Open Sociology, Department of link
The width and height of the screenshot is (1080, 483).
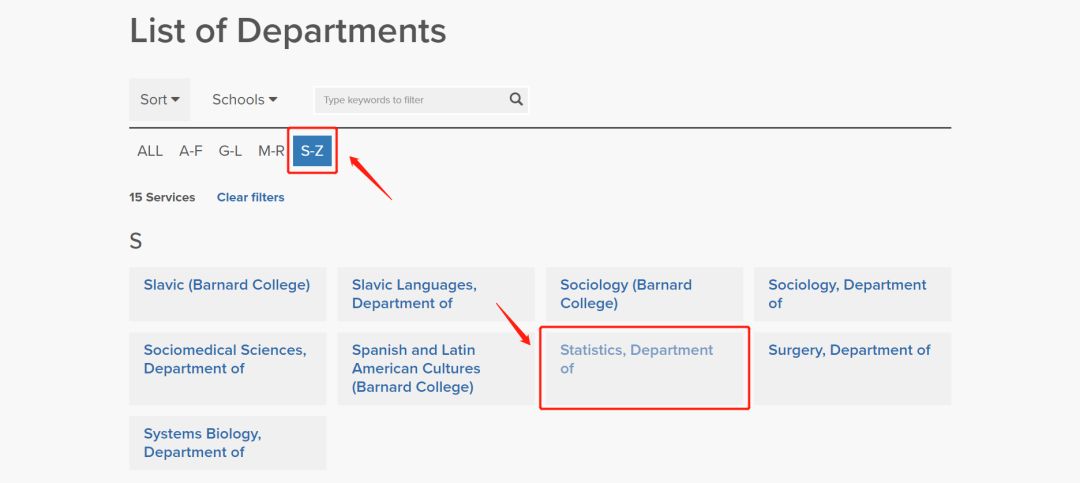point(847,294)
